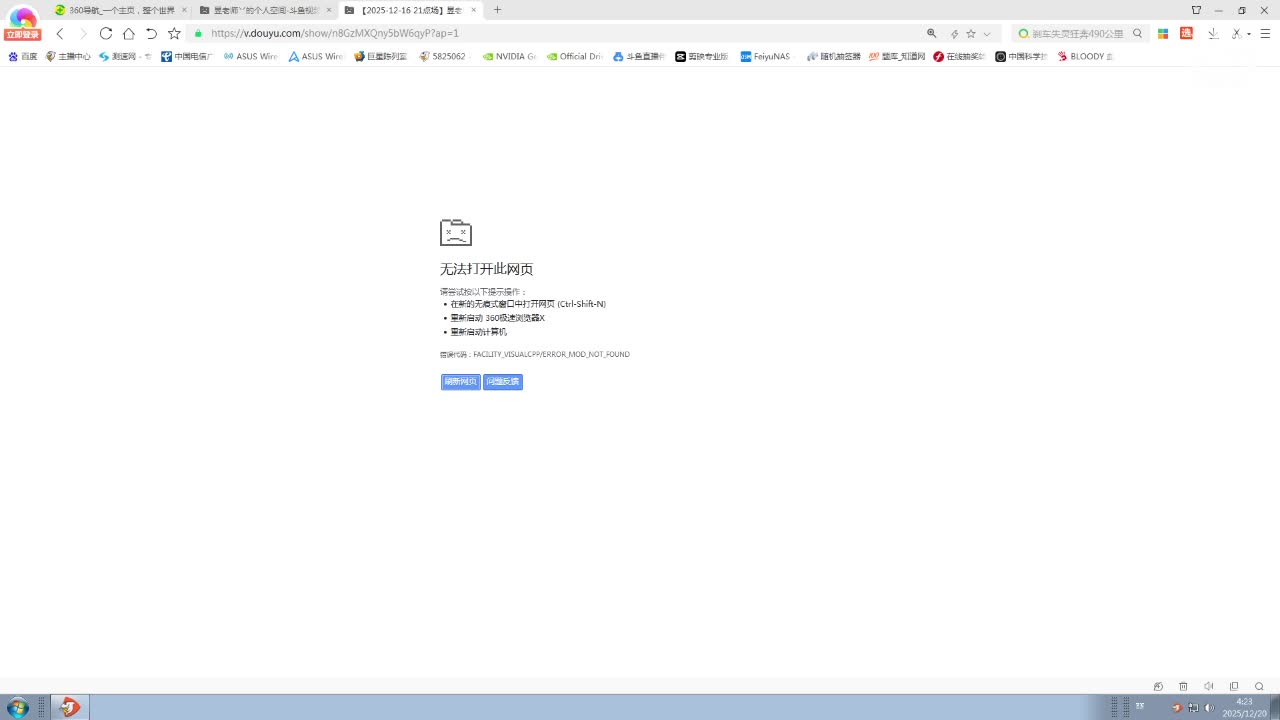Open a new tab with plus button

point(497,10)
